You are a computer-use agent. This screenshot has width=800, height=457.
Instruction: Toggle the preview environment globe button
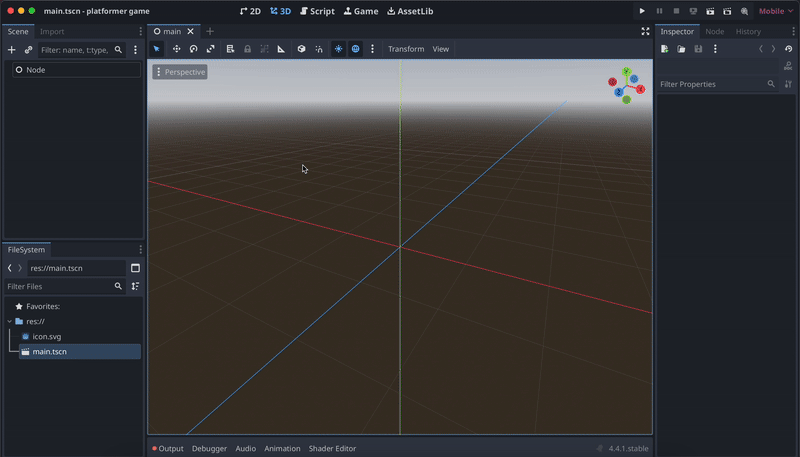click(355, 49)
